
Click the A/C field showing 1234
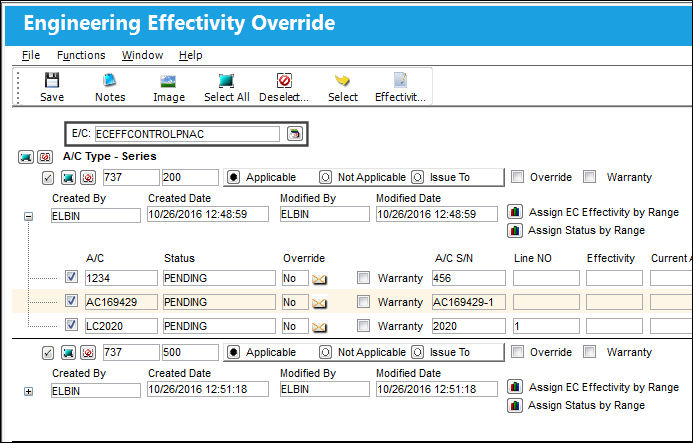coord(121,278)
